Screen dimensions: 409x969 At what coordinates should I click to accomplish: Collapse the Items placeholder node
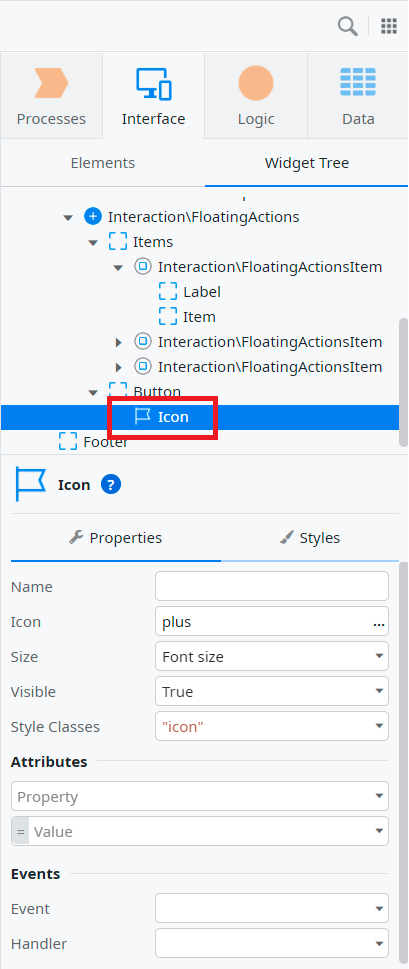pyautogui.click(x=93, y=242)
